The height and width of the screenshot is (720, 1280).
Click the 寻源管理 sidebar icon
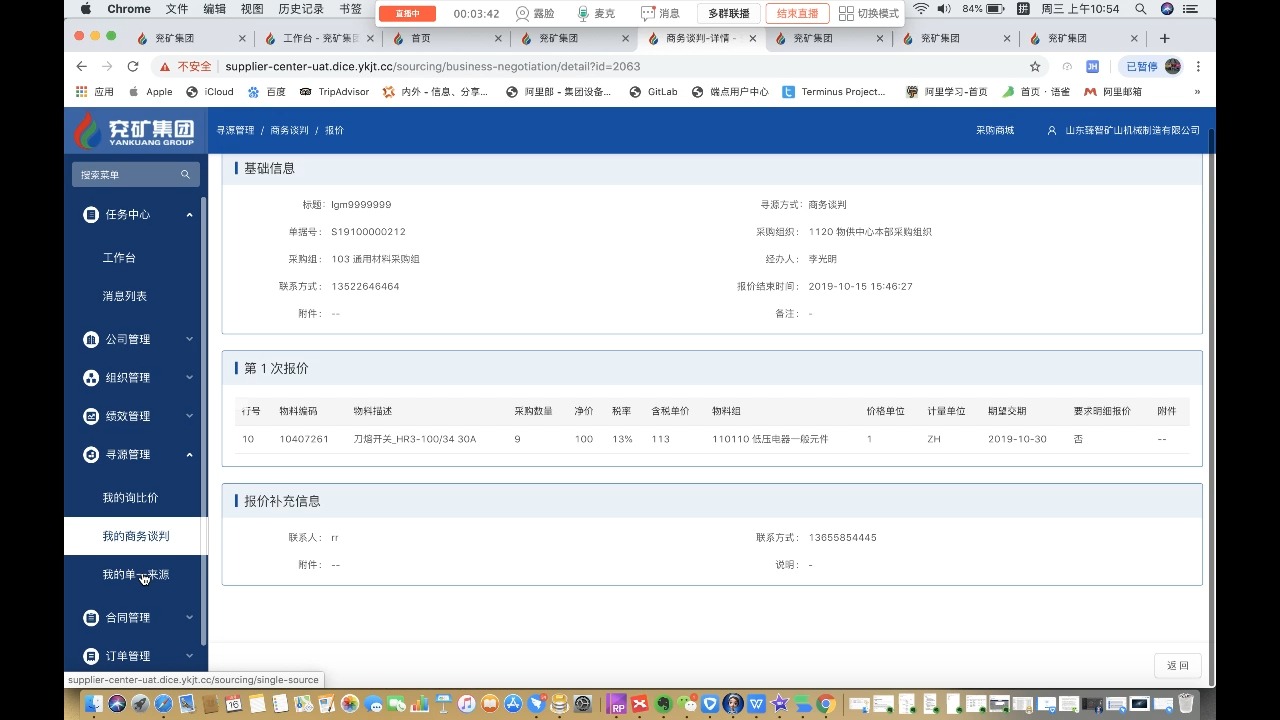tap(90, 454)
